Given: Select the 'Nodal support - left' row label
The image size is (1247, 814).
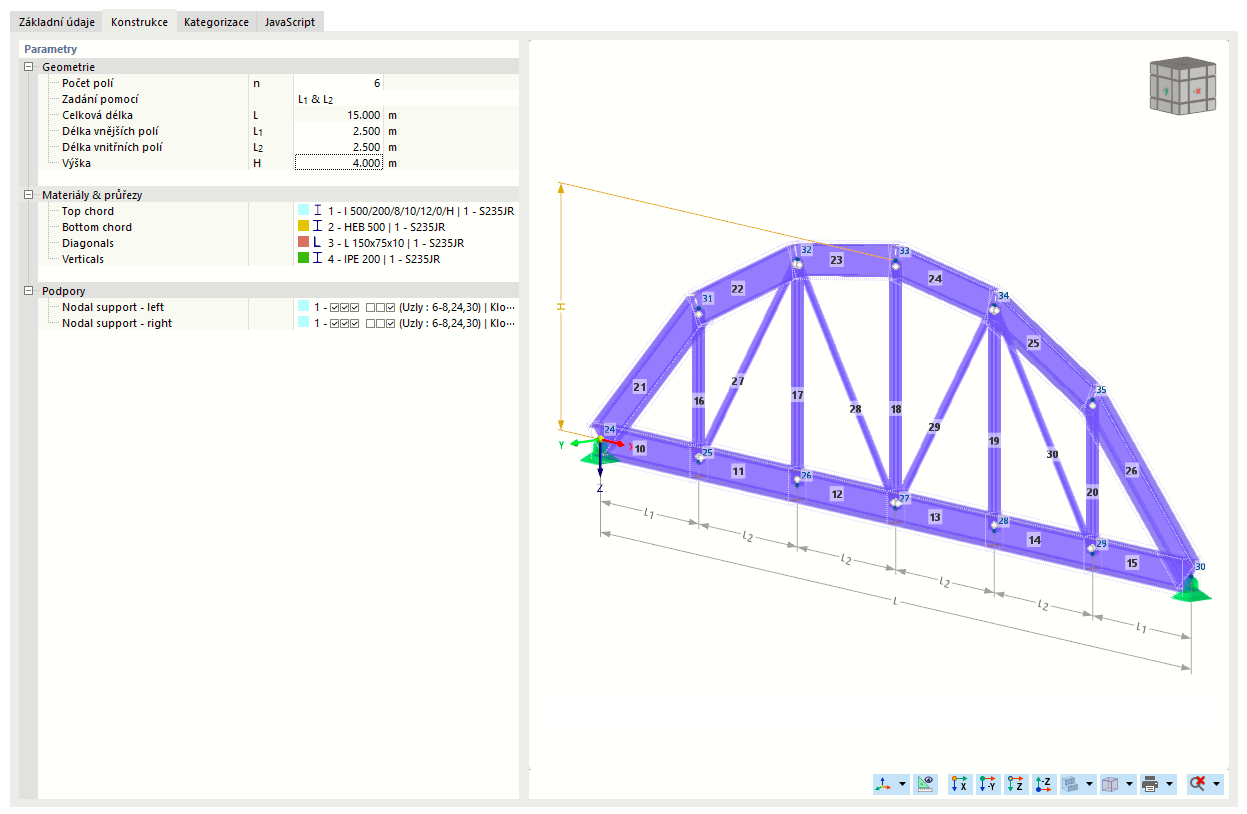Looking at the screenshot, I should [113, 307].
